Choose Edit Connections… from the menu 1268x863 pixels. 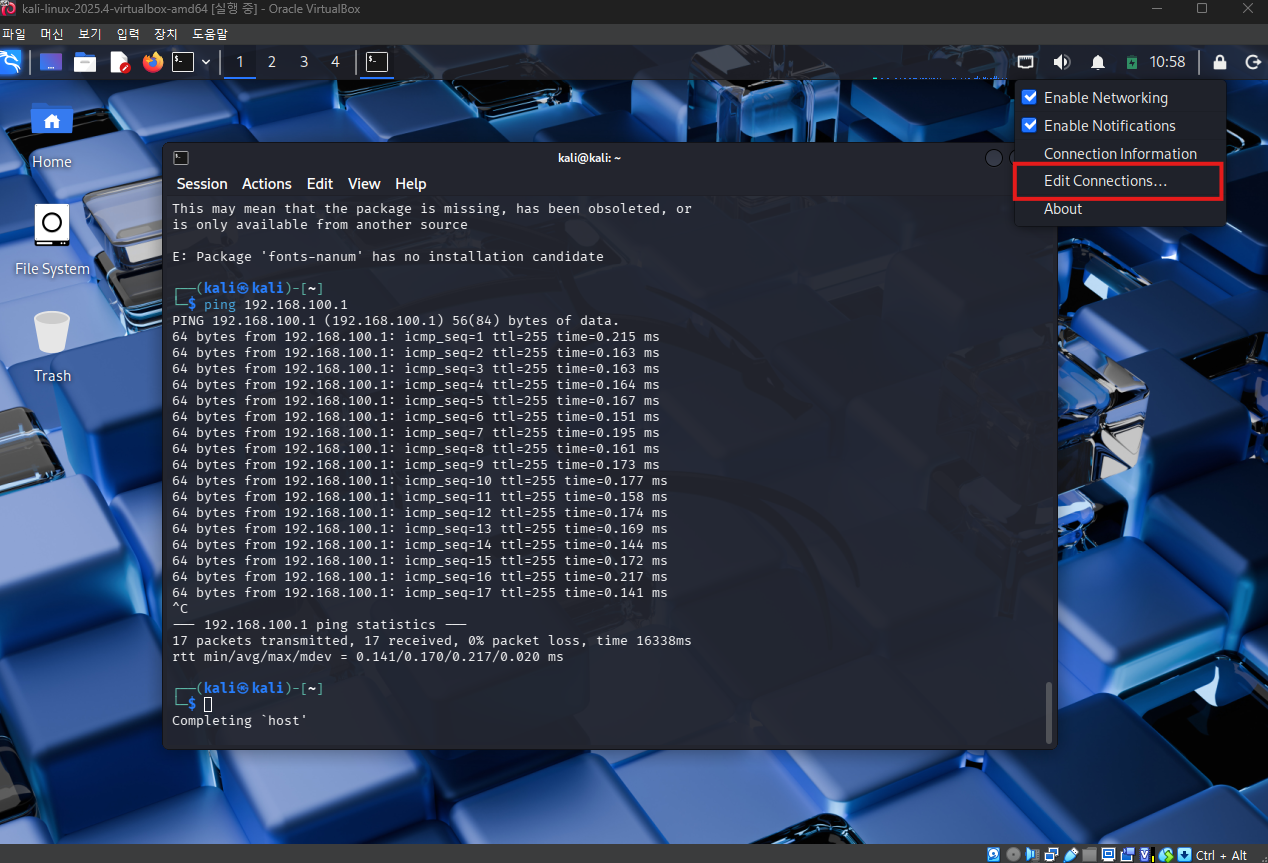coord(1120,181)
